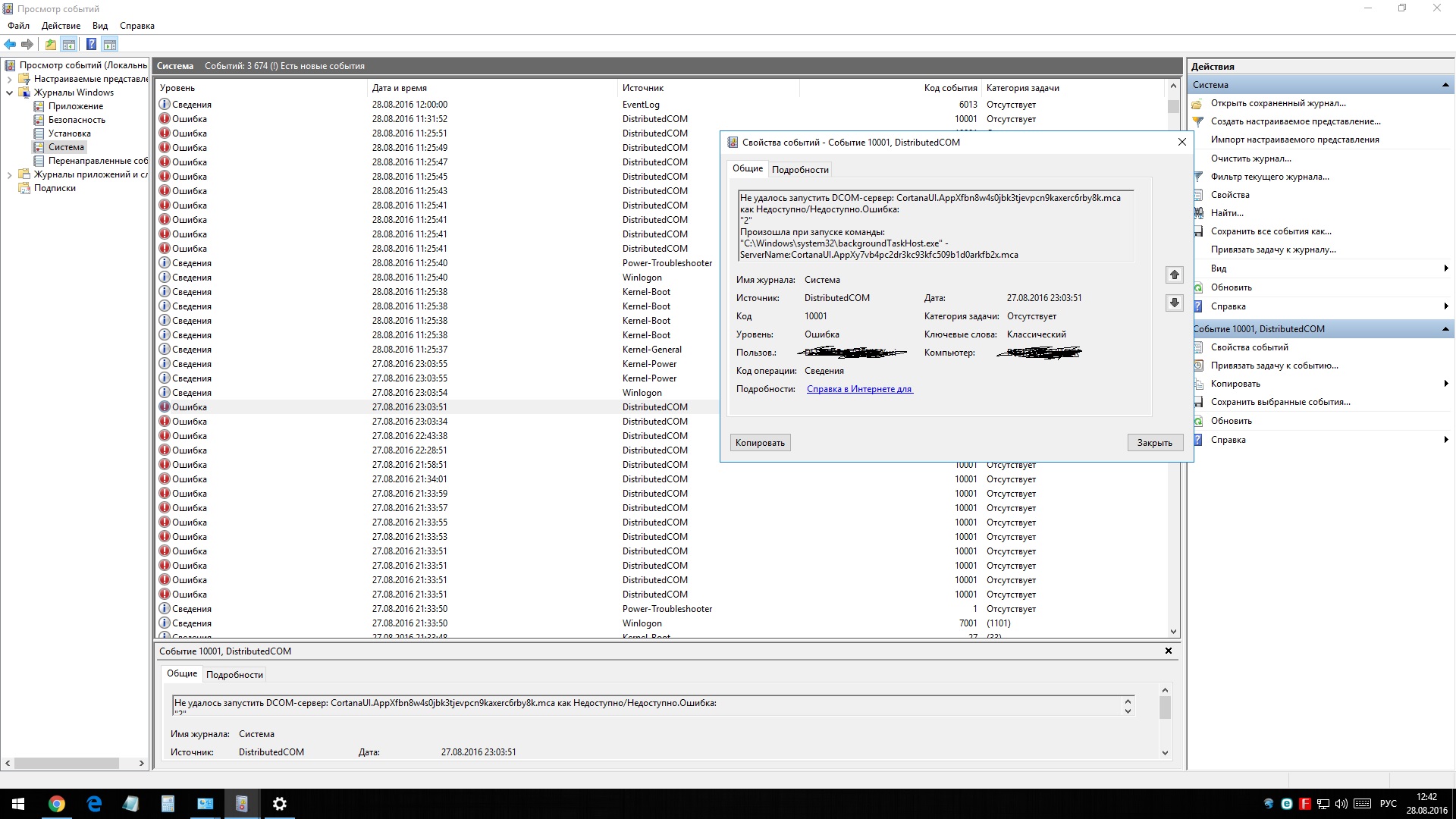Toggle the console tree pane toolbar icon
The height and width of the screenshot is (819, 1456).
tap(69, 45)
